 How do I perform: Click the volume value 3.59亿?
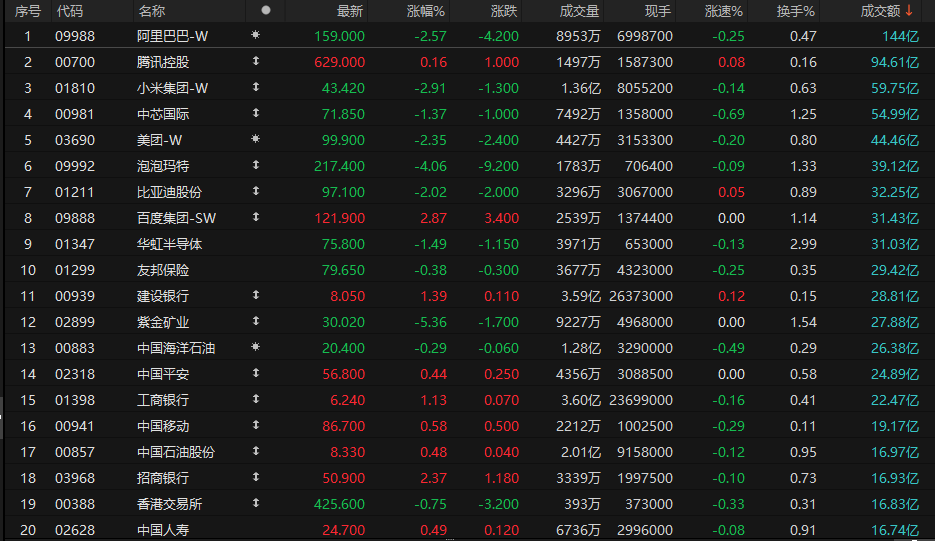[x=581, y=296]
